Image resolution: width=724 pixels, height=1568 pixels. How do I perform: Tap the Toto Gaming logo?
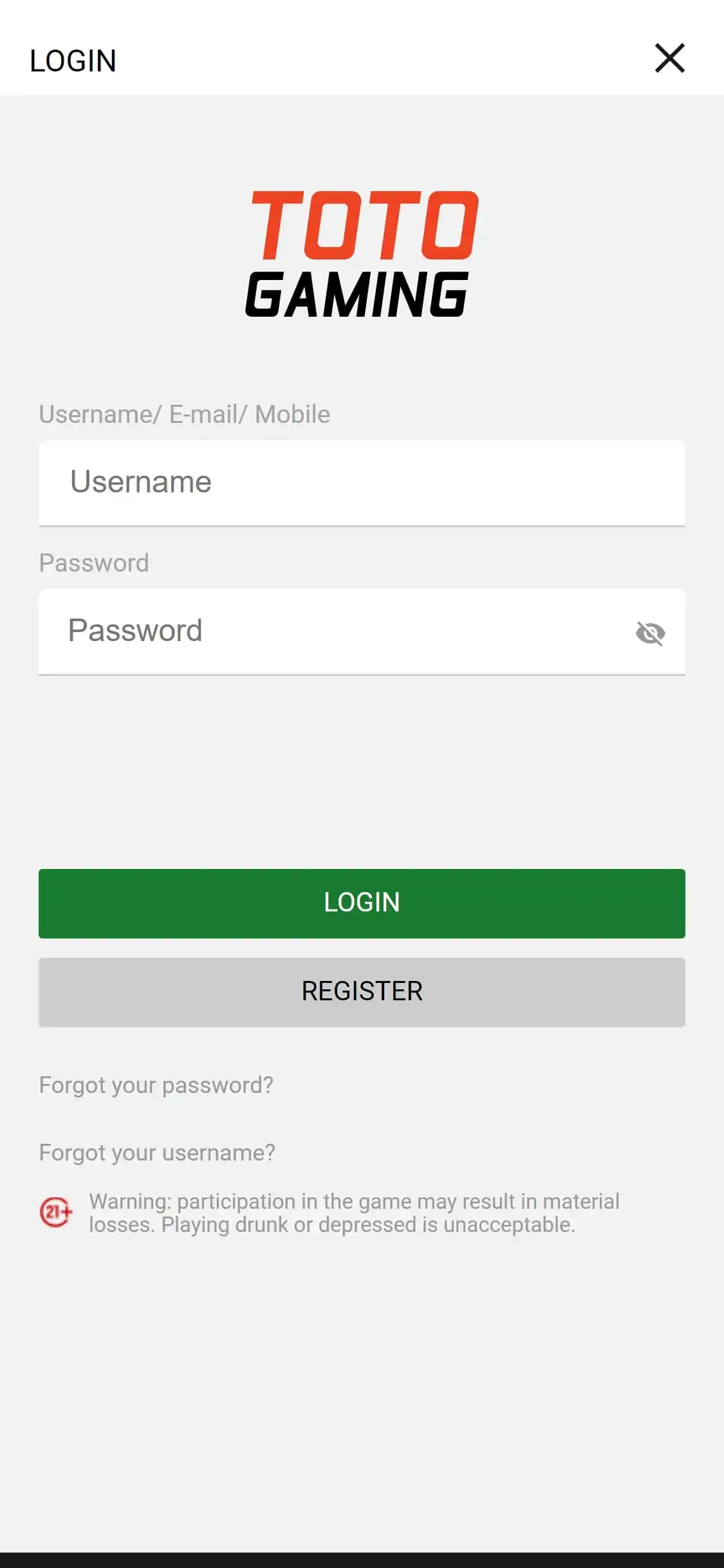(362, 254)
